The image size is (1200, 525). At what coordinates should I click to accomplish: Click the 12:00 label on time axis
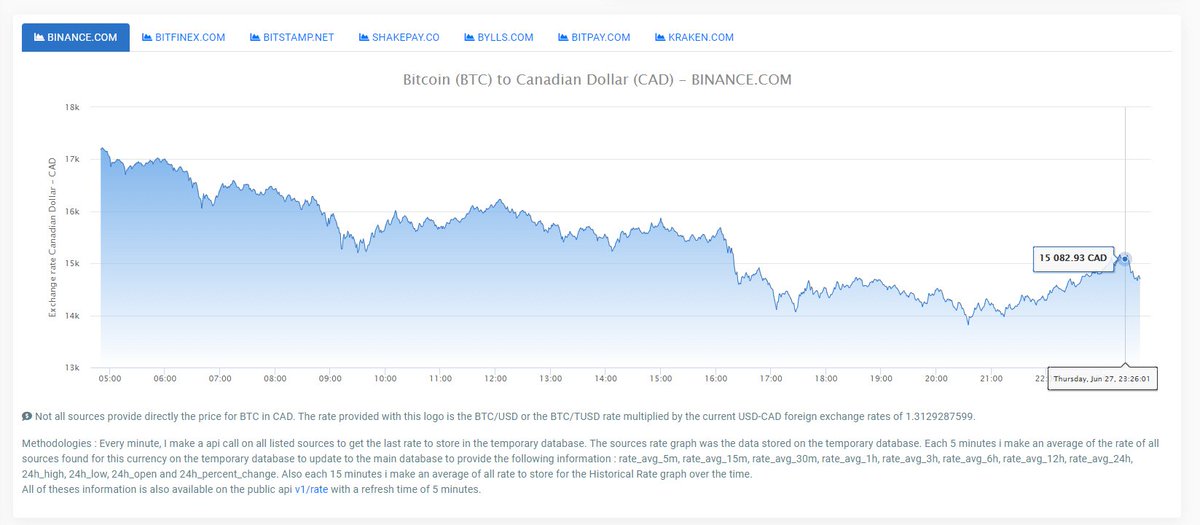coord(495,379)
